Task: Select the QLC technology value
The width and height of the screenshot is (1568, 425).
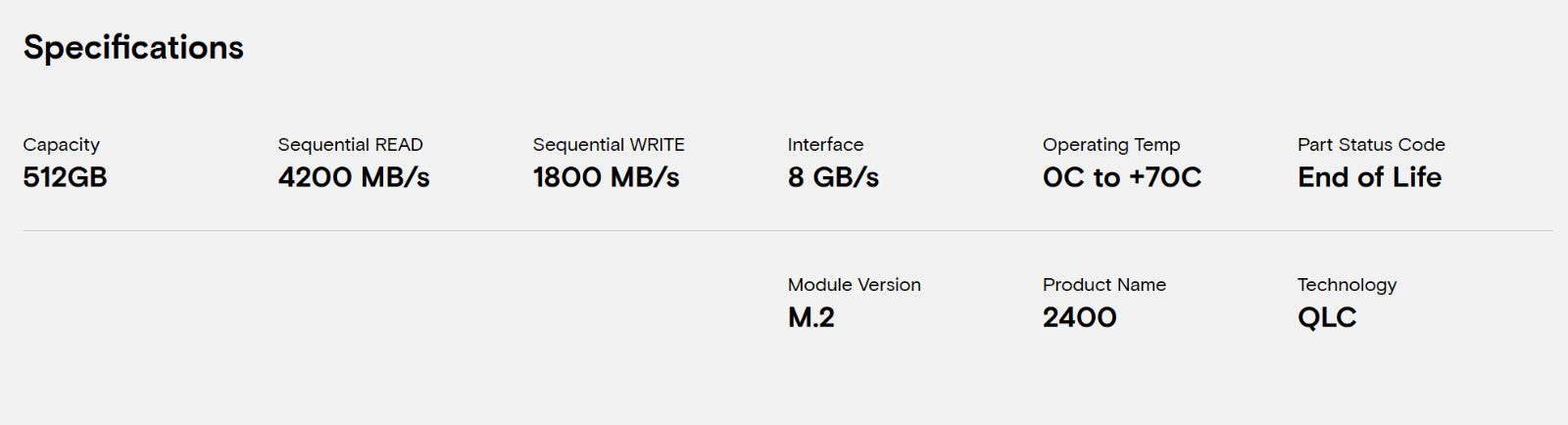Action: (x=1327, y=317)
